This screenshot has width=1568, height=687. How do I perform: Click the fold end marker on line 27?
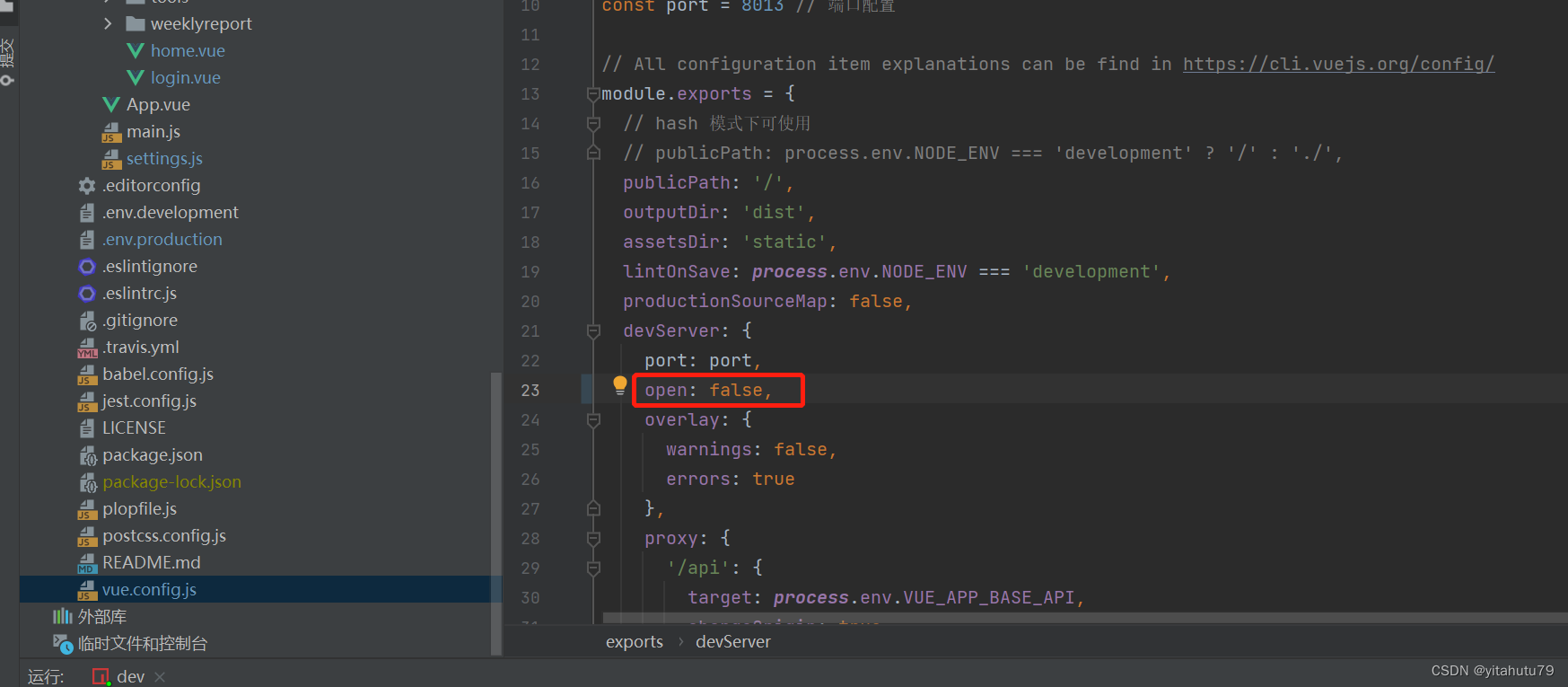pos(593,508)
